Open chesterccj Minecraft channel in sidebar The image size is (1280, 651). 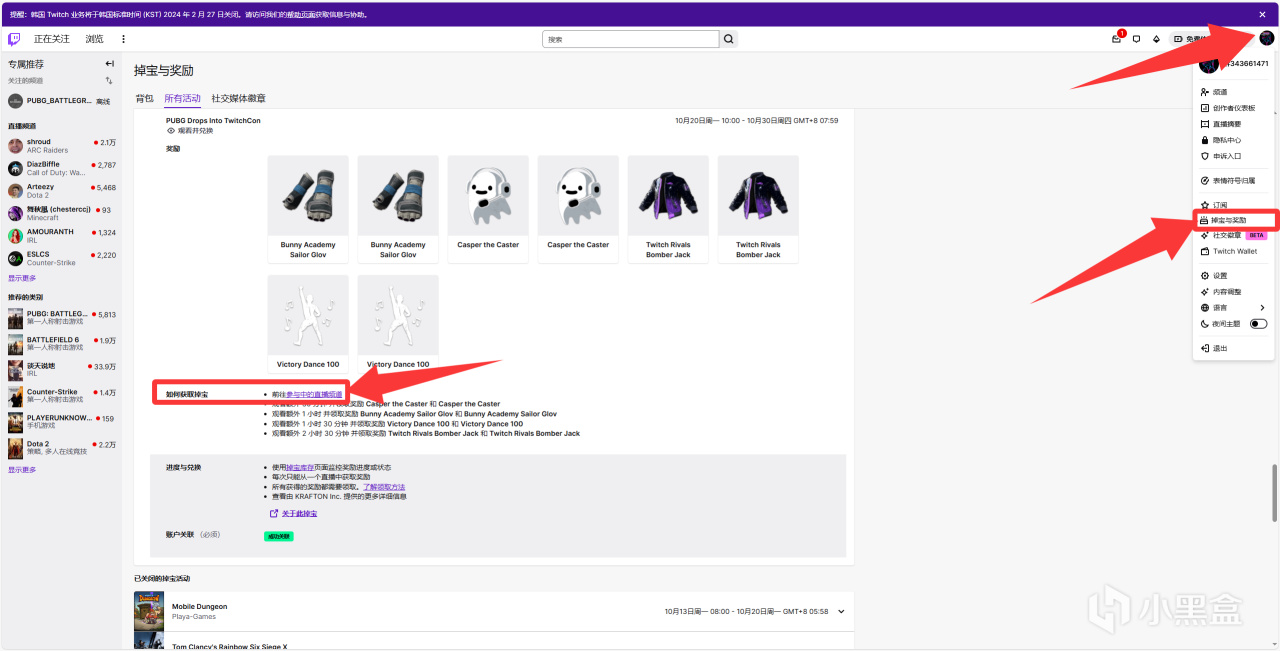[x=60, y=213]
